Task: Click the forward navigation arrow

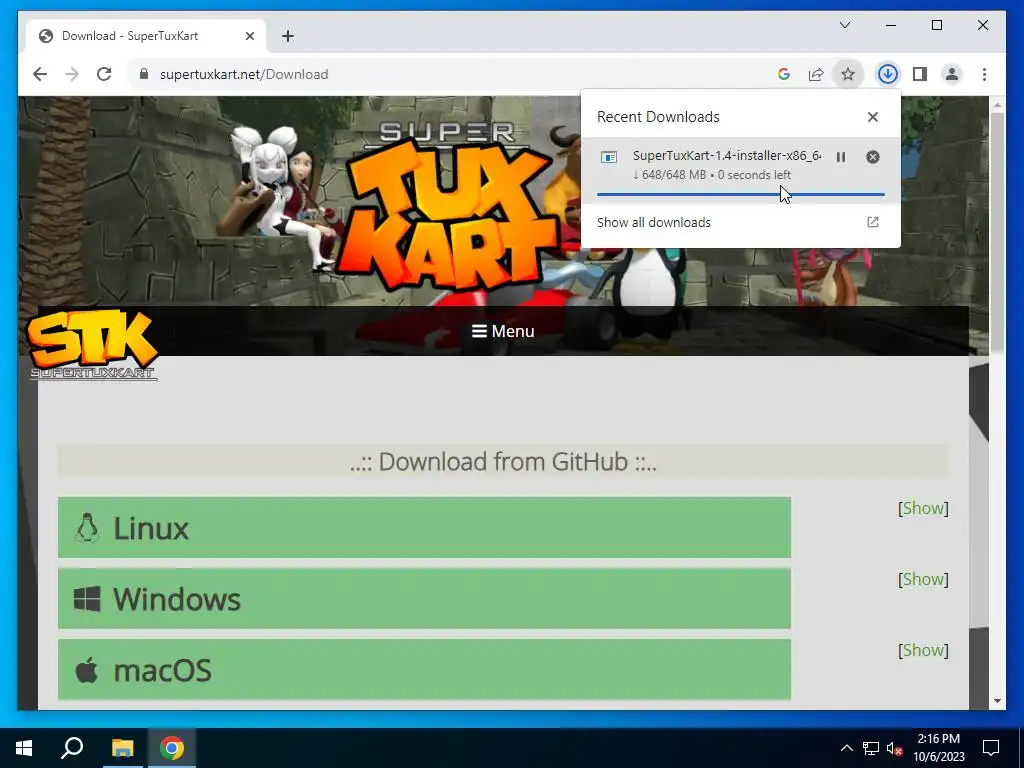Action: (72, 74)
